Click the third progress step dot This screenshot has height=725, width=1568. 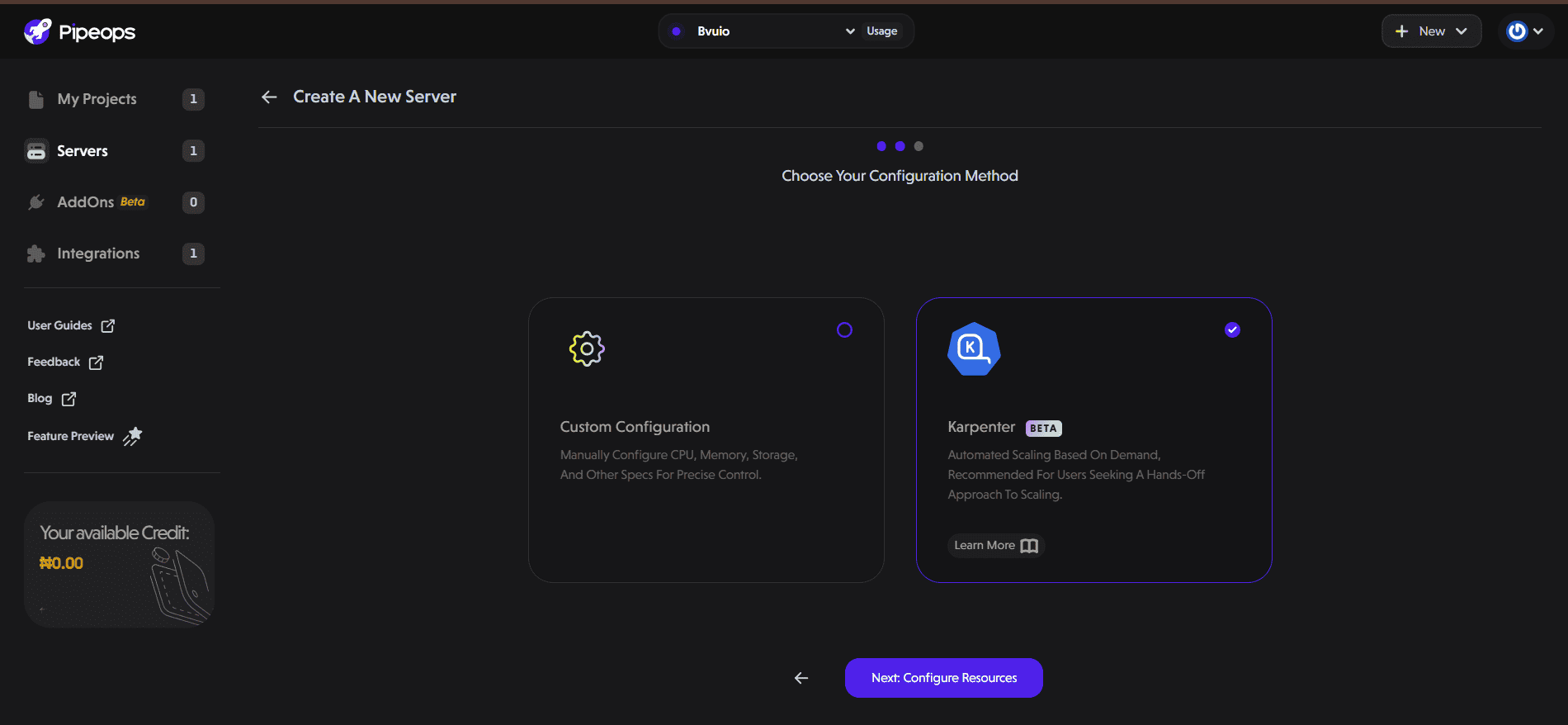coord(919,146)
